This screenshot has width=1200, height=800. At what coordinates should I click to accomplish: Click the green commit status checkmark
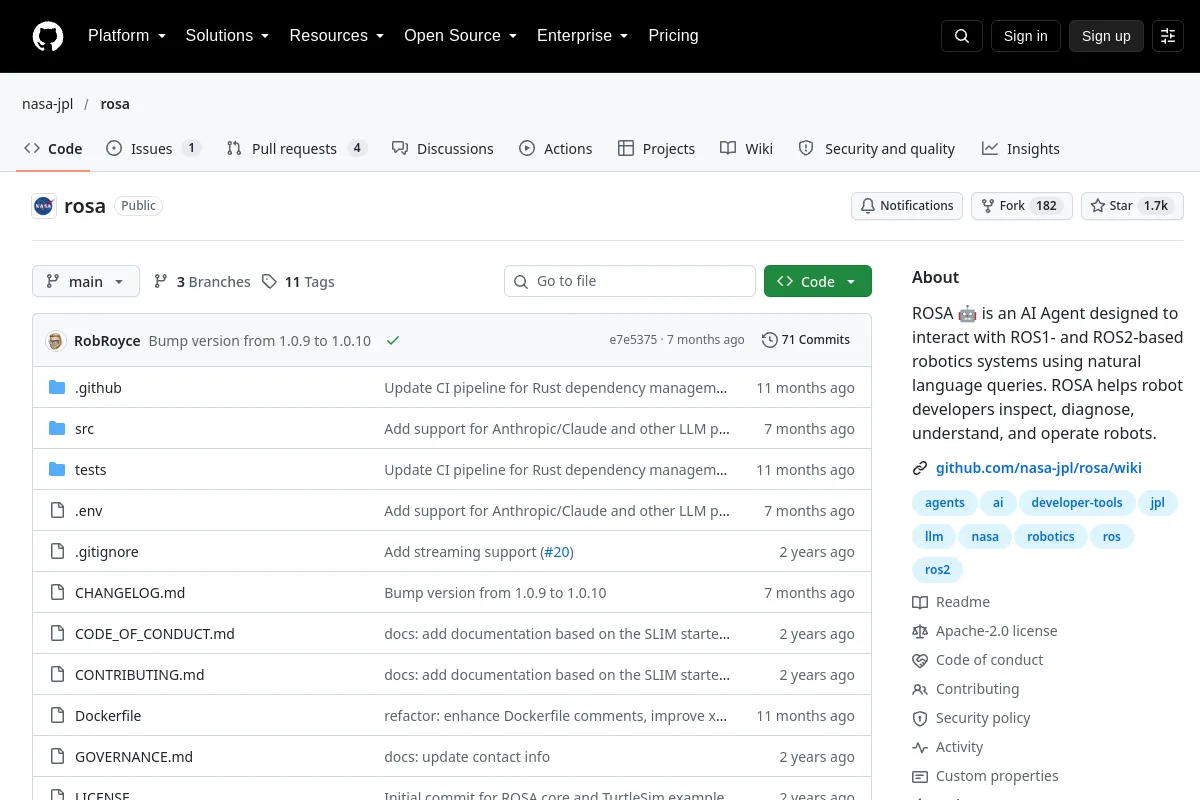(393, 340)
